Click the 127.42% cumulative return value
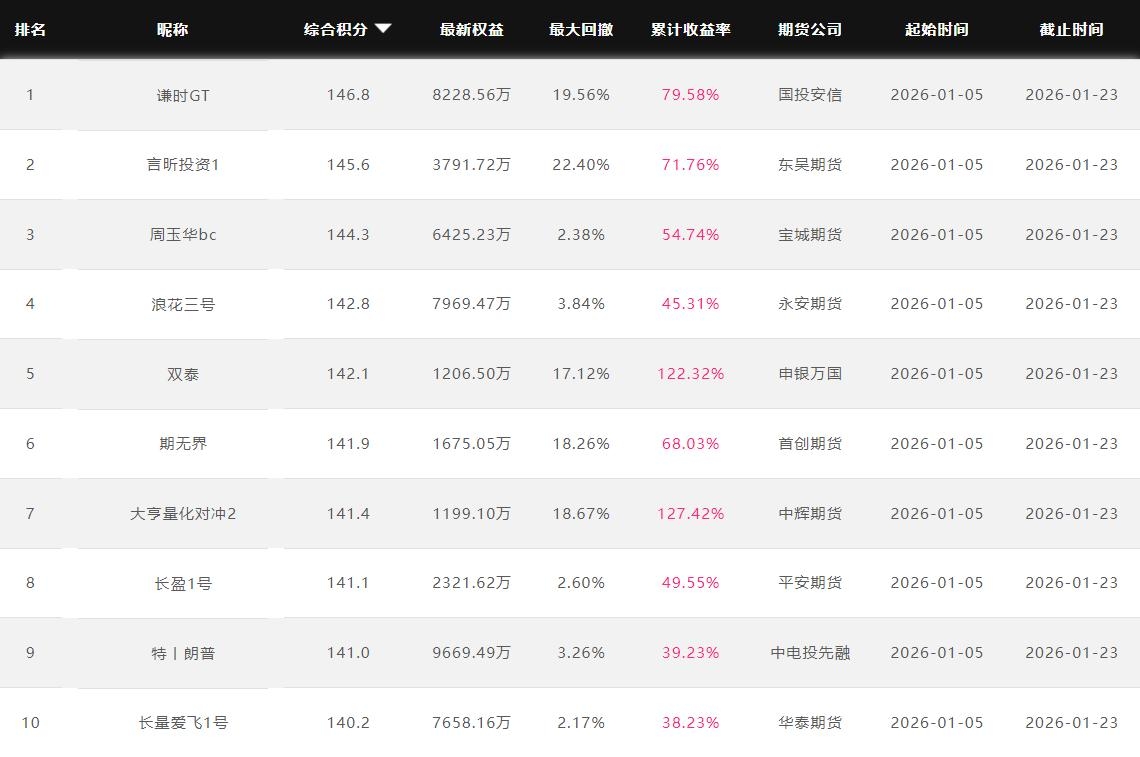1140x757 pixels. (x=690, y=514)
